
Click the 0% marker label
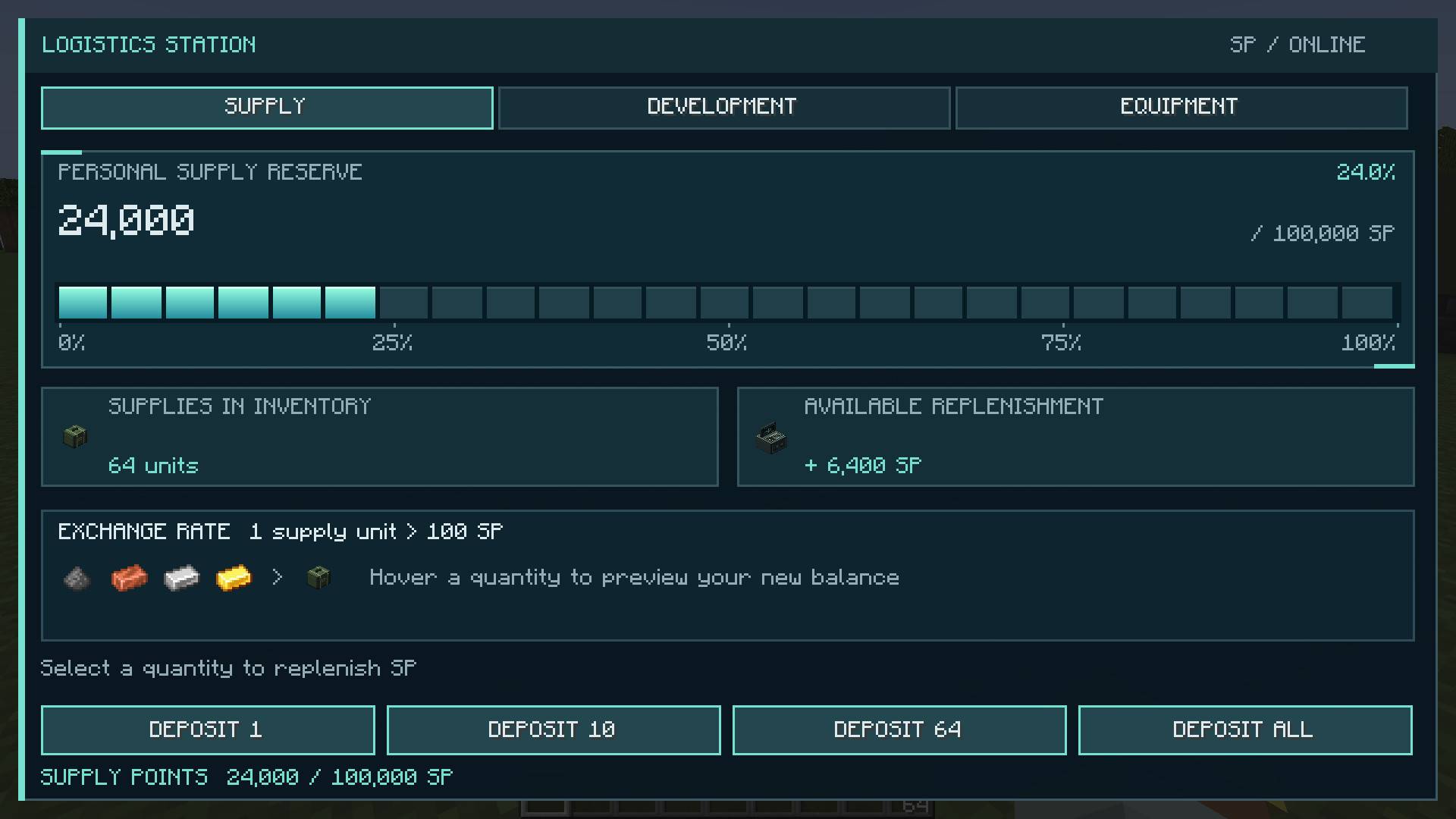click(x=71, y=343)
